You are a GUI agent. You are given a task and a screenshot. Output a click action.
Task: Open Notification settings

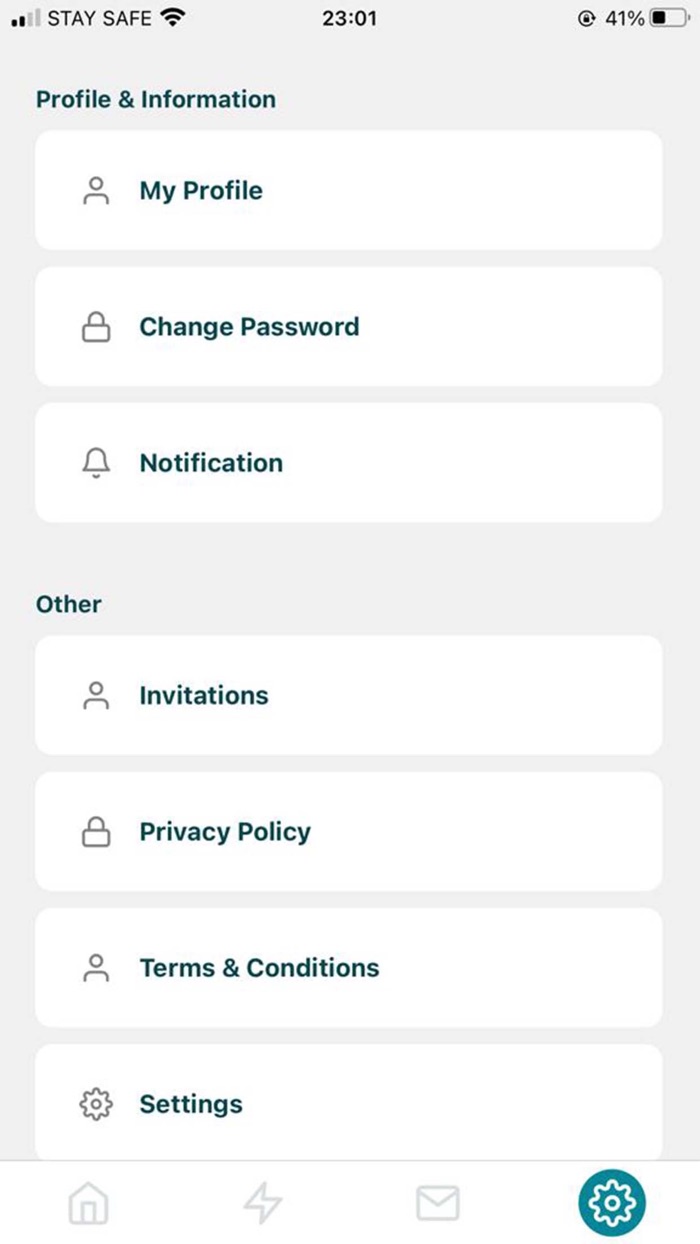[211, 462]
